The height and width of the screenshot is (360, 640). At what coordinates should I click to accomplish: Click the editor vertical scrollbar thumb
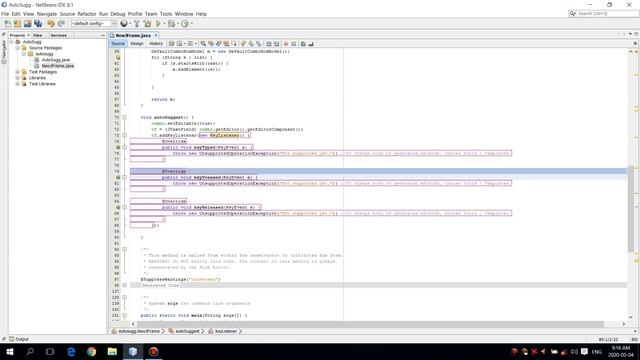tap(631, 208)
